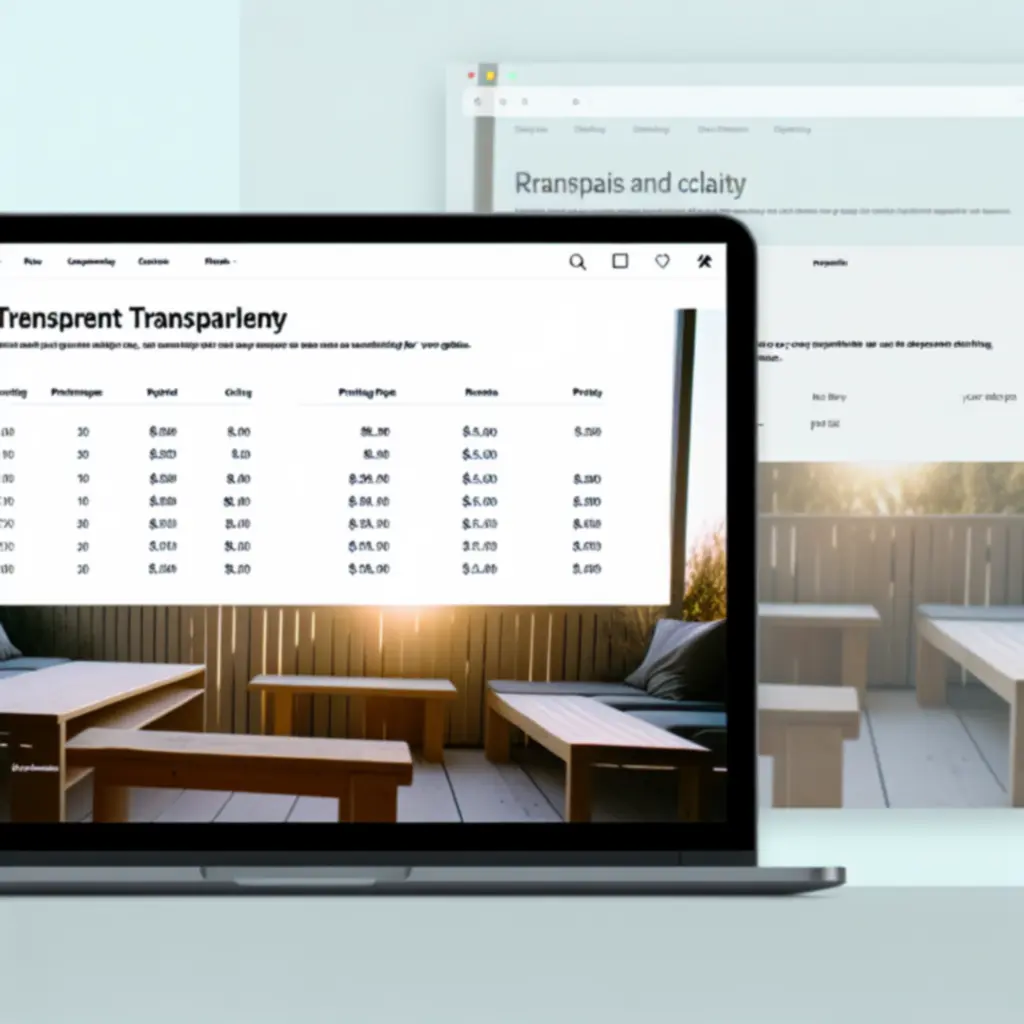Click the back arrow in background browser
The width and height of the screenshot is (1024, 1024).
pos(478,101)
